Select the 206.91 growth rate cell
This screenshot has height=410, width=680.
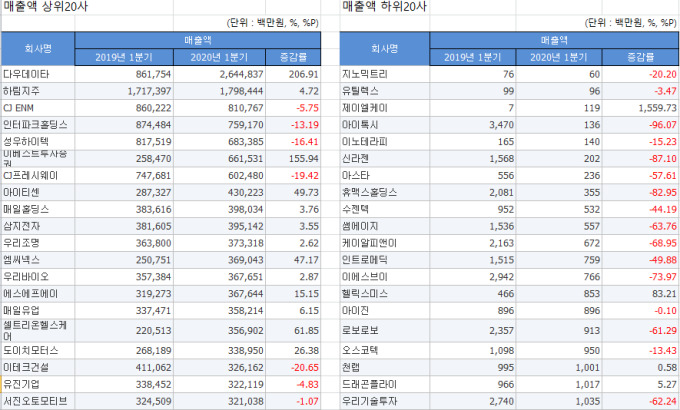point(293,74)
